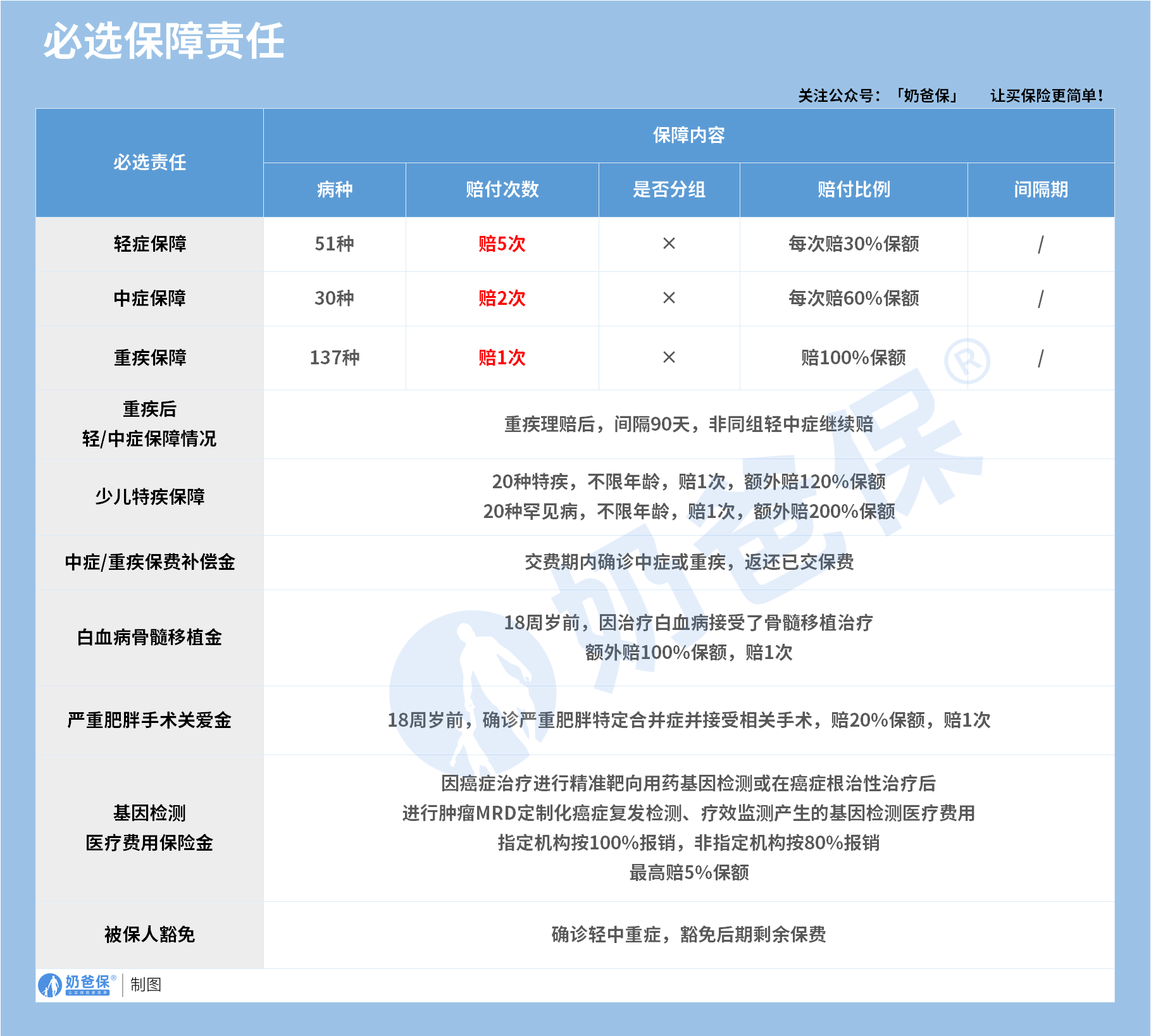Image resolution: width=1151 pixels, height=1036 pixels.
Task: Click the × mark in 中症保障 row
Action: (669, 298)
